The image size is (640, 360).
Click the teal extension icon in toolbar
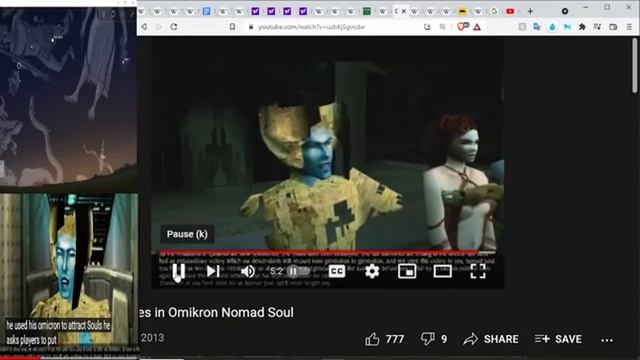567,27
